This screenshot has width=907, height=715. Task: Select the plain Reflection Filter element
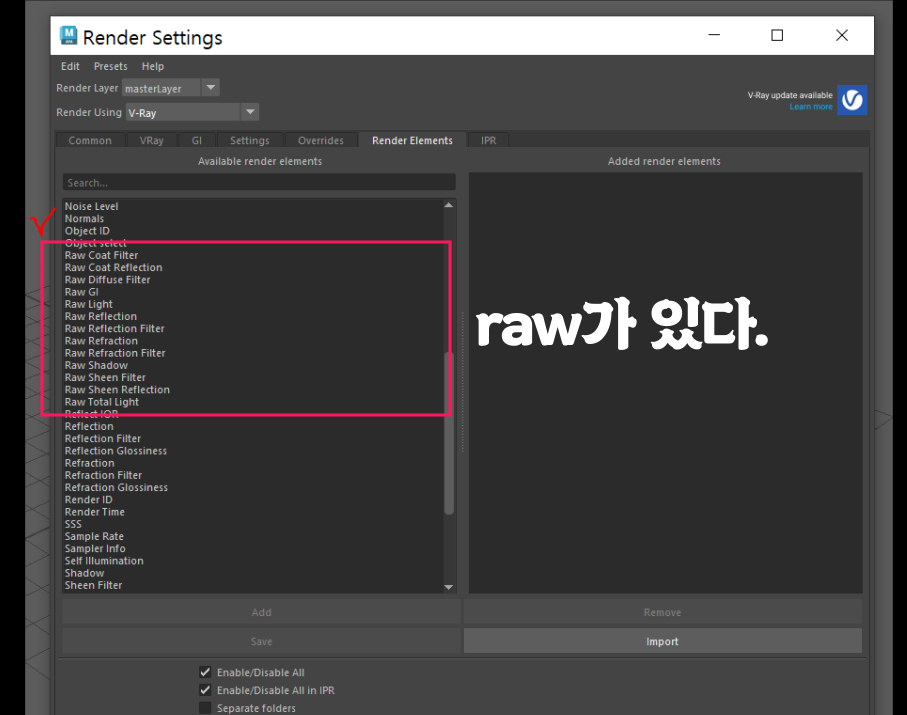tap(103, 438)
